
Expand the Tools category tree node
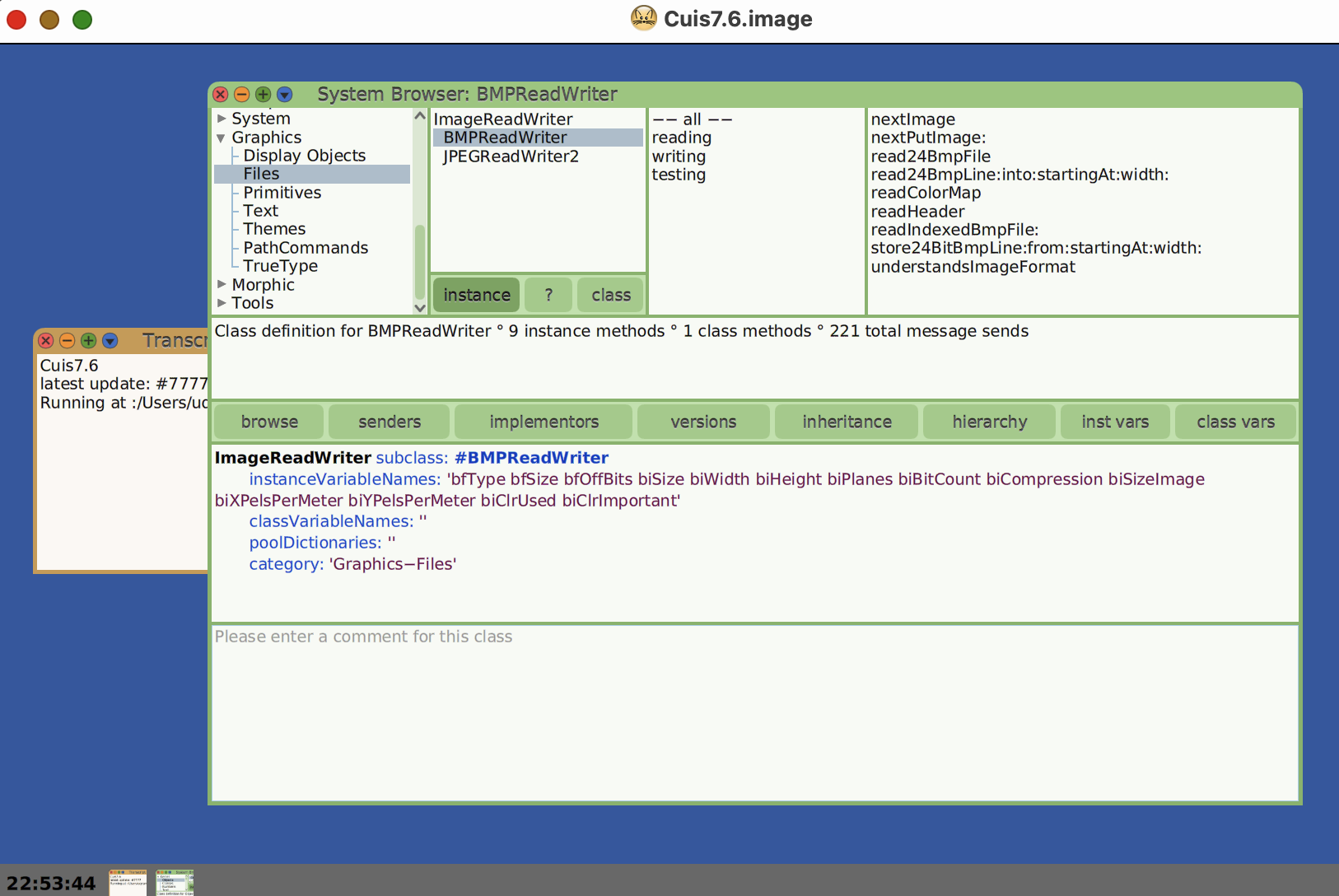point(222,303)
